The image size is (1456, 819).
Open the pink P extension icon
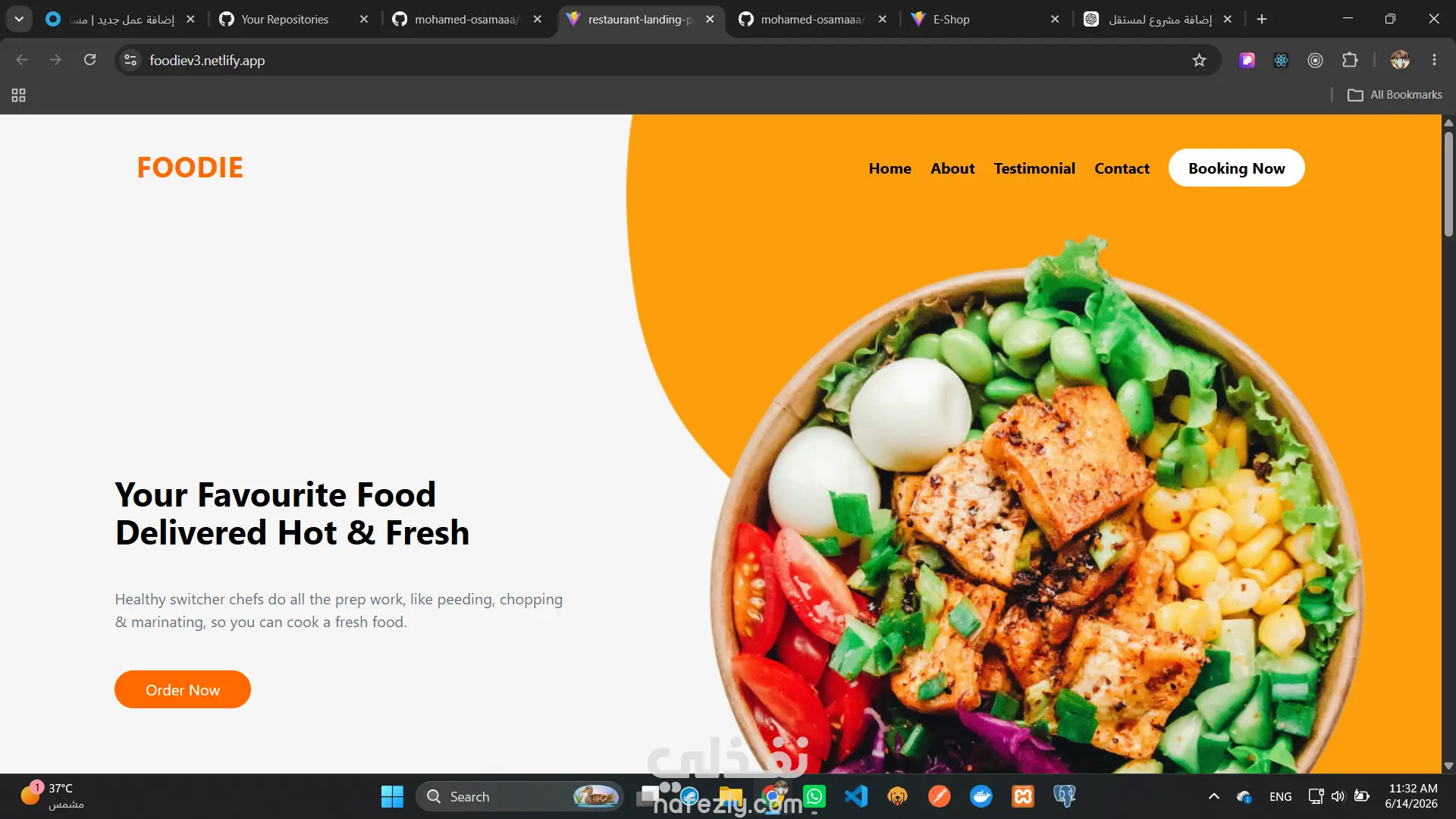click(x=1247, y=60)
